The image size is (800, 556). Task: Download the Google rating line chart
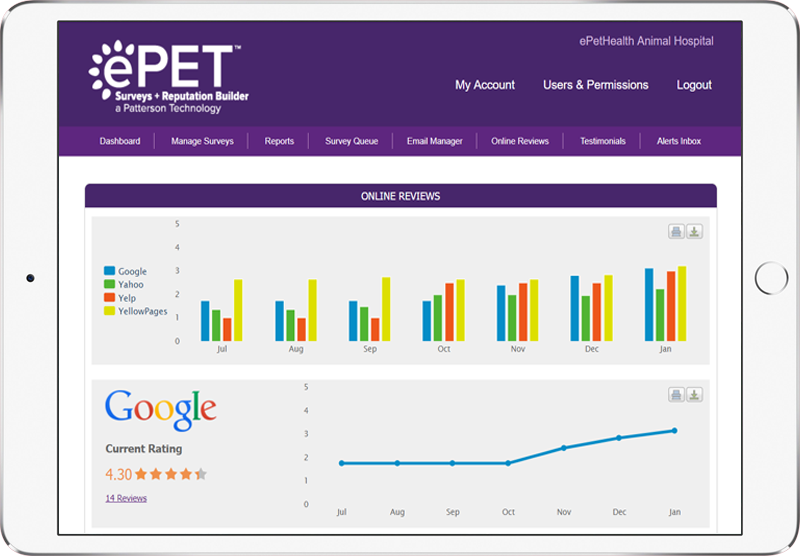(694, 394)
